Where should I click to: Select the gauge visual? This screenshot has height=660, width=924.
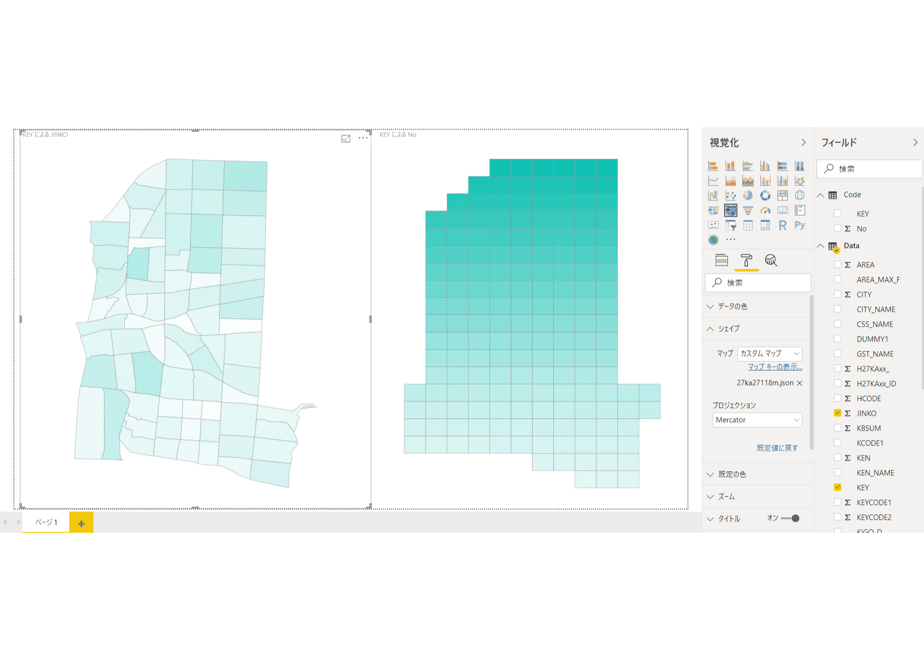(765, 210)
